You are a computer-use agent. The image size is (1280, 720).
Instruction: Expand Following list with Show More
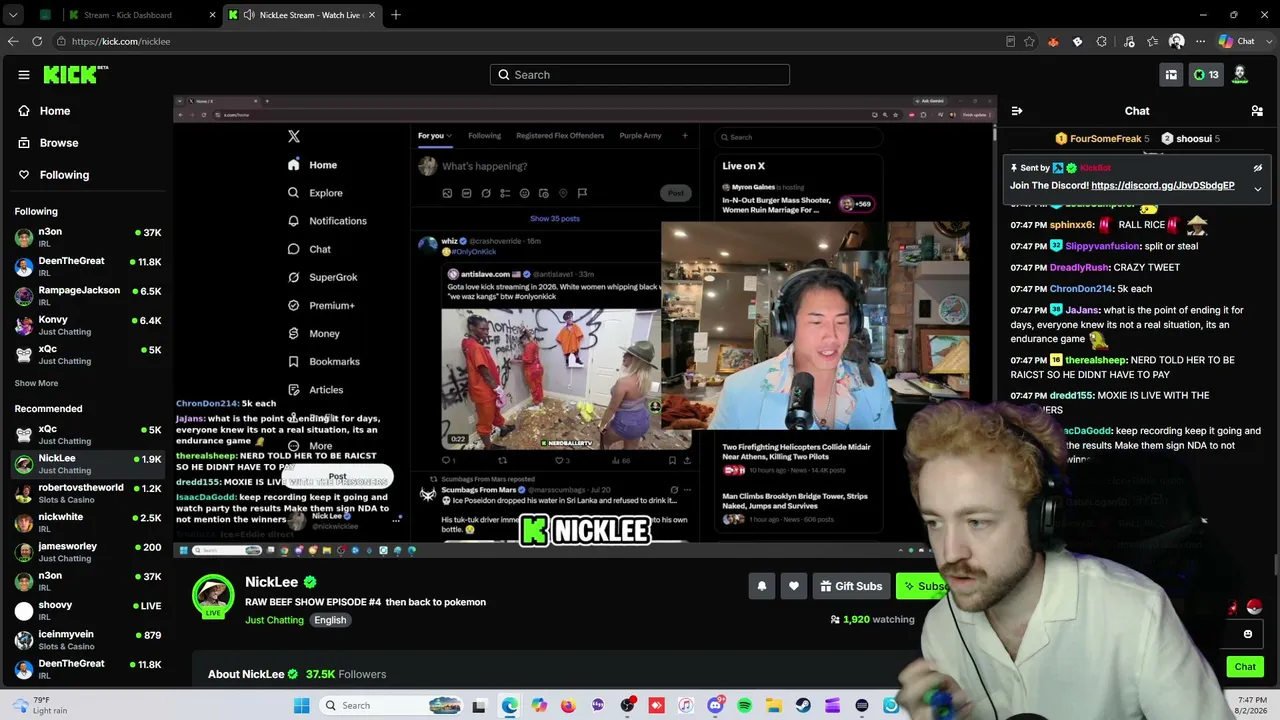coord(36,383)
